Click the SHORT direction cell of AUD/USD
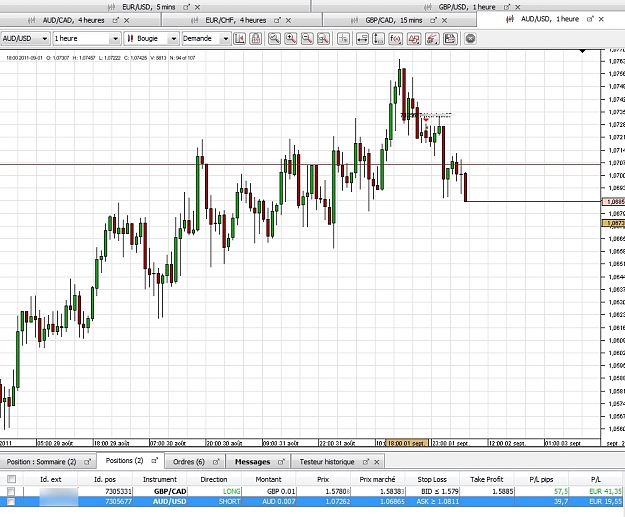Screen dimensions: 625x517 [214, 502]
